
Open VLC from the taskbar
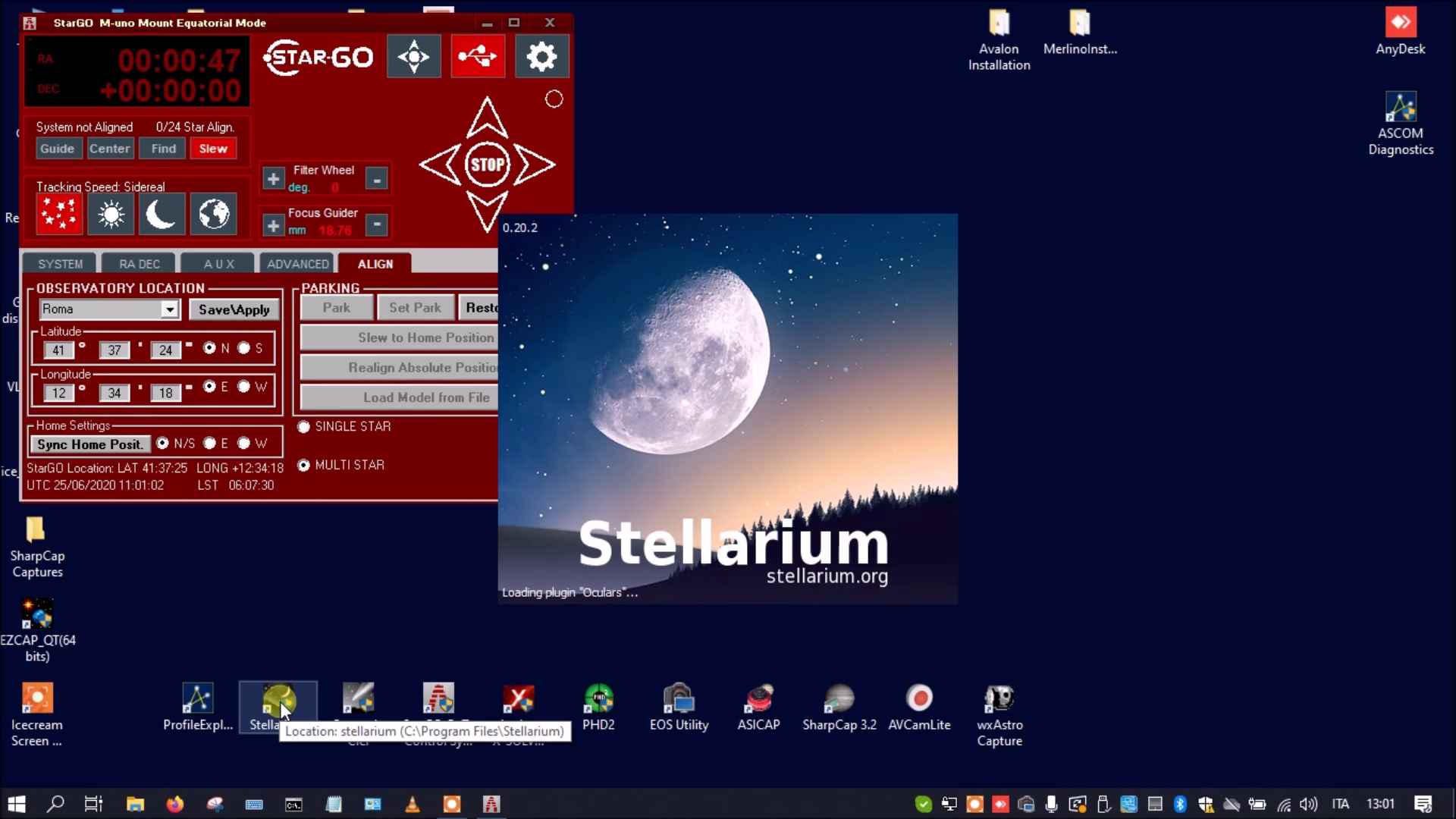coord(412,804)
